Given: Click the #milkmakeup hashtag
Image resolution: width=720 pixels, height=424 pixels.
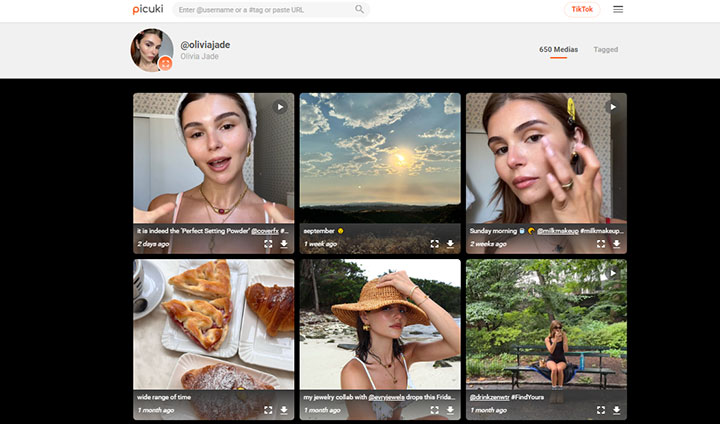Looking at the screenshot, I should click(601, 231).
